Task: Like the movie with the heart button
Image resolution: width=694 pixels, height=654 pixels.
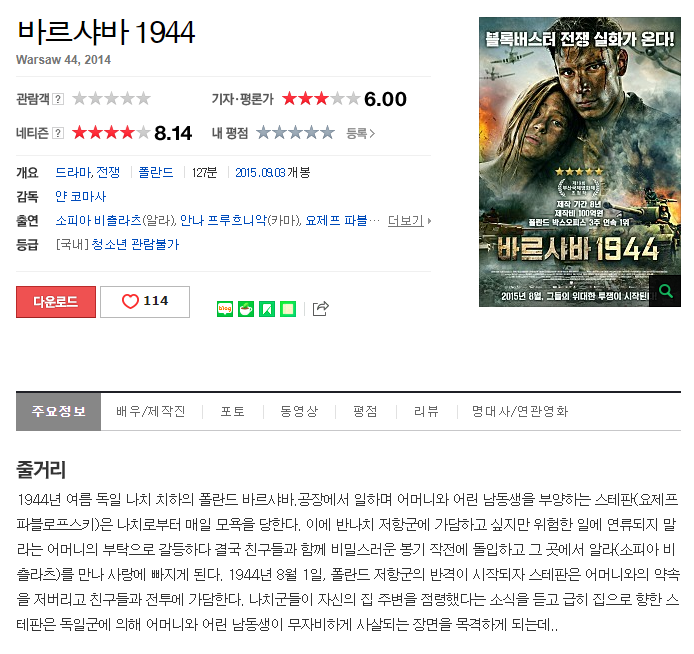Action: click(145, 301)
